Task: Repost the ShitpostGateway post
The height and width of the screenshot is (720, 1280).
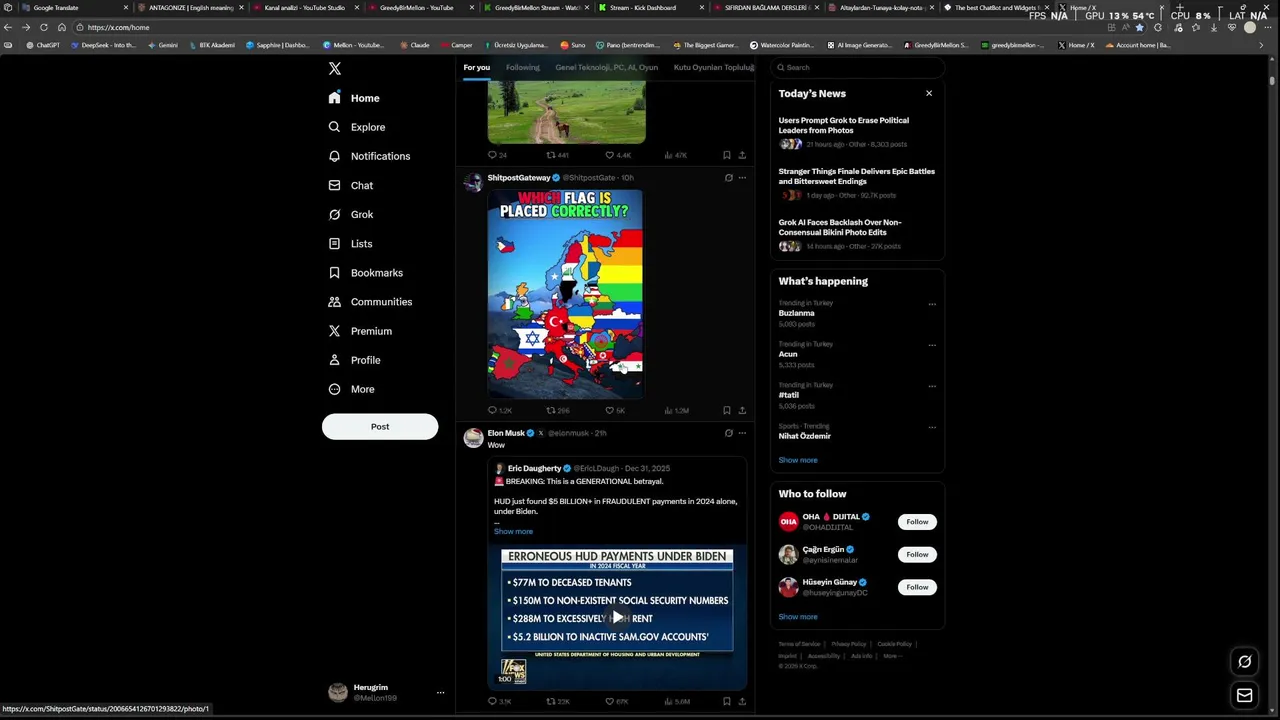Action: 558,410
